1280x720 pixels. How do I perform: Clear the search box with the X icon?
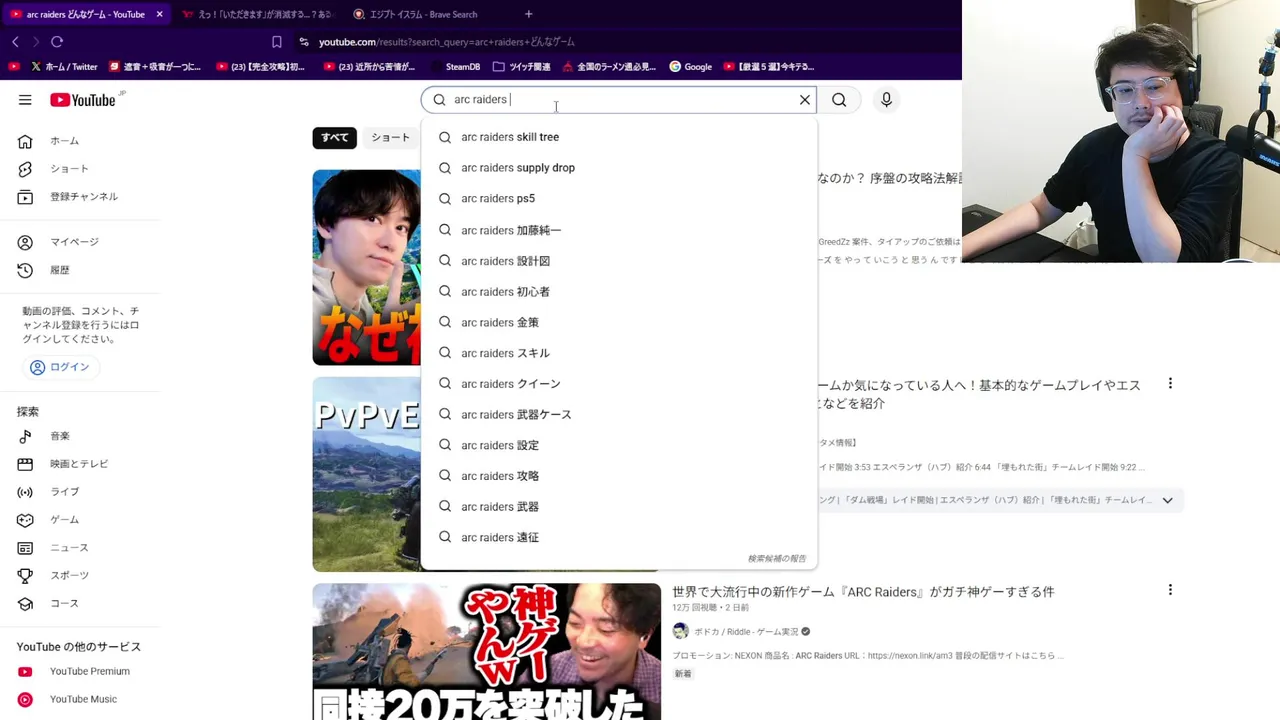pos(805,100)
